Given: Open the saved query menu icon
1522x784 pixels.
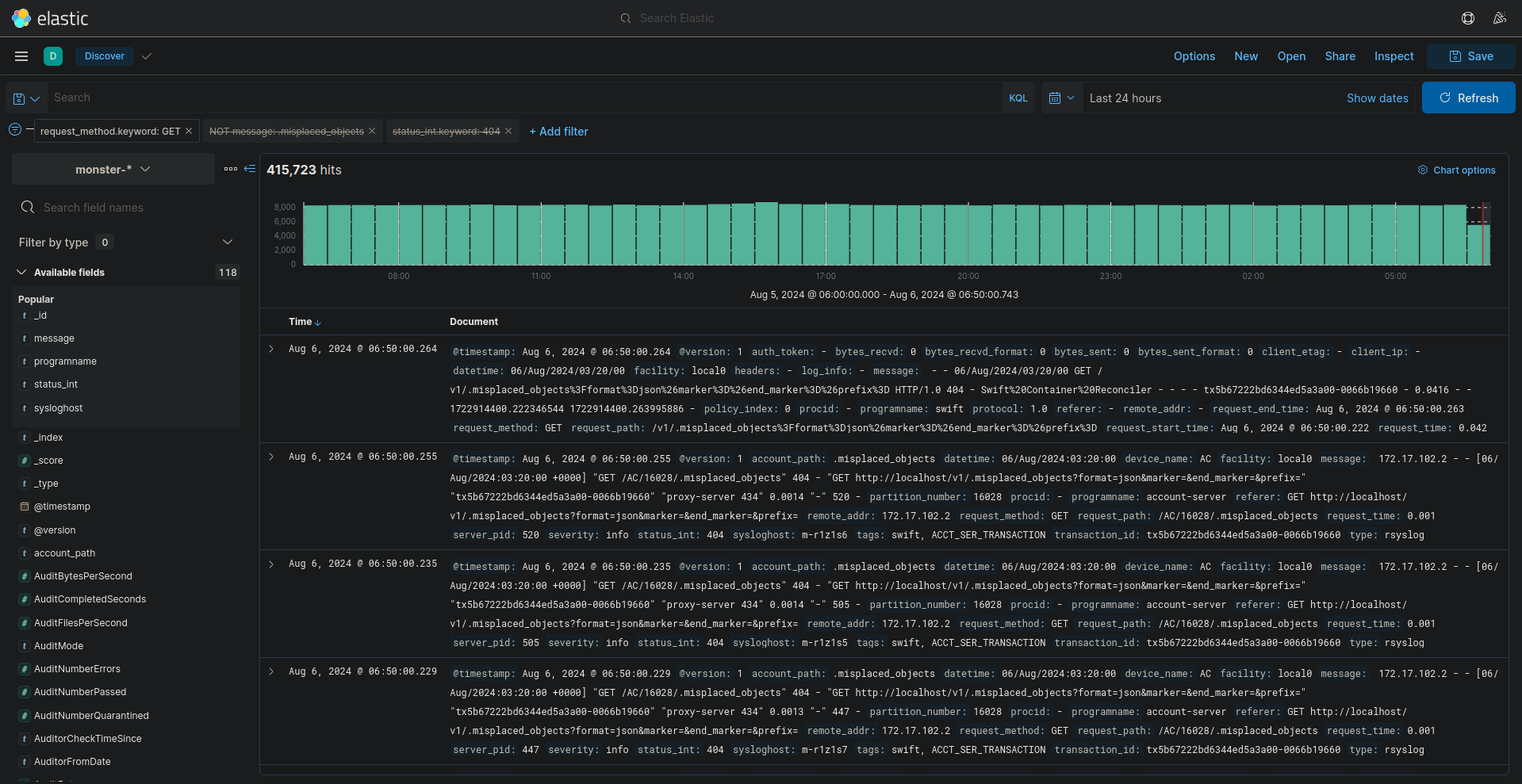Looking at the screenshot, I should tap(25, 98).
